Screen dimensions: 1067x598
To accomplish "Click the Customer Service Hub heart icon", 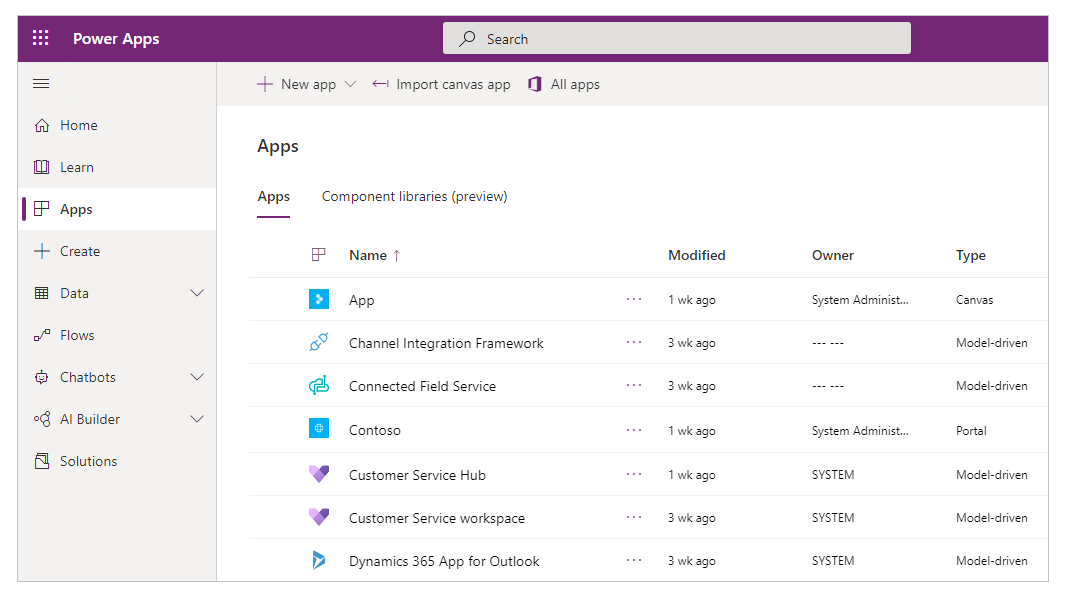I will [x=318, y=474].
